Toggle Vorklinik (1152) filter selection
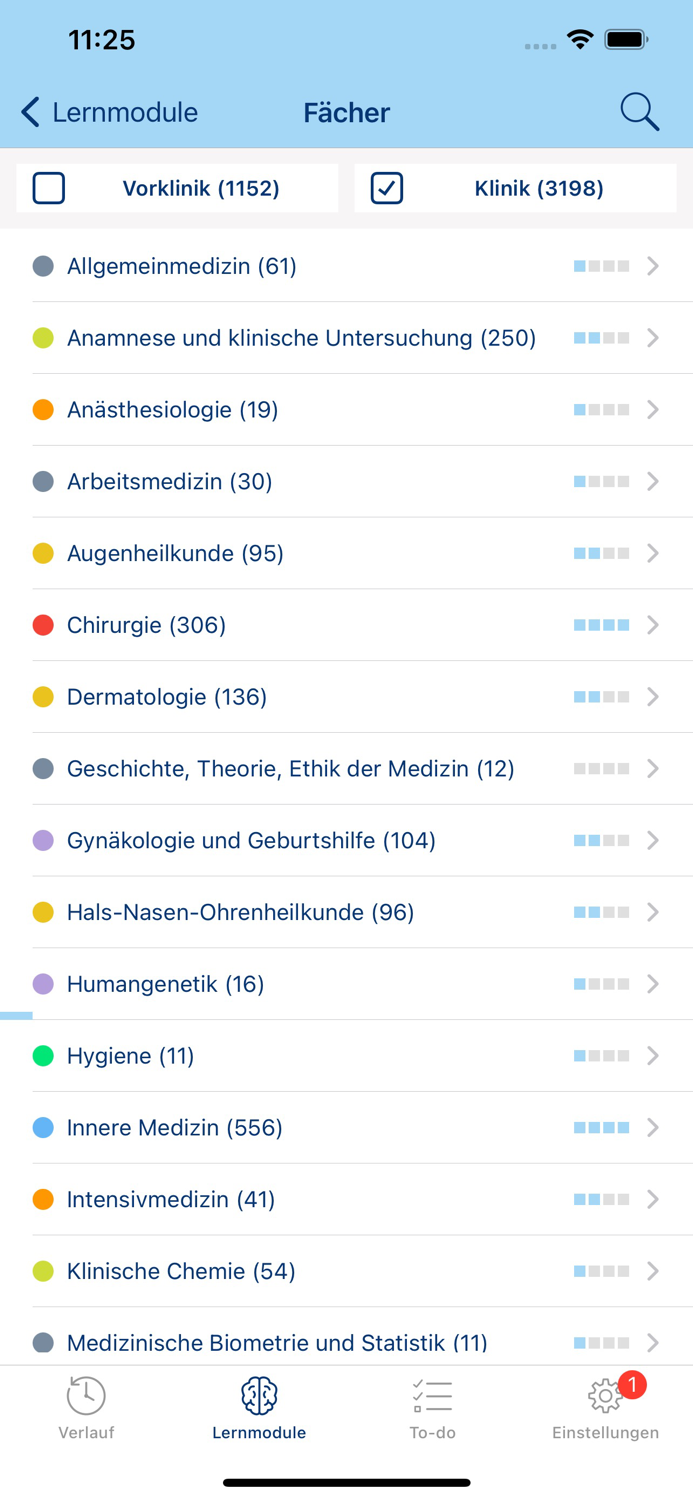 point(176,187)
